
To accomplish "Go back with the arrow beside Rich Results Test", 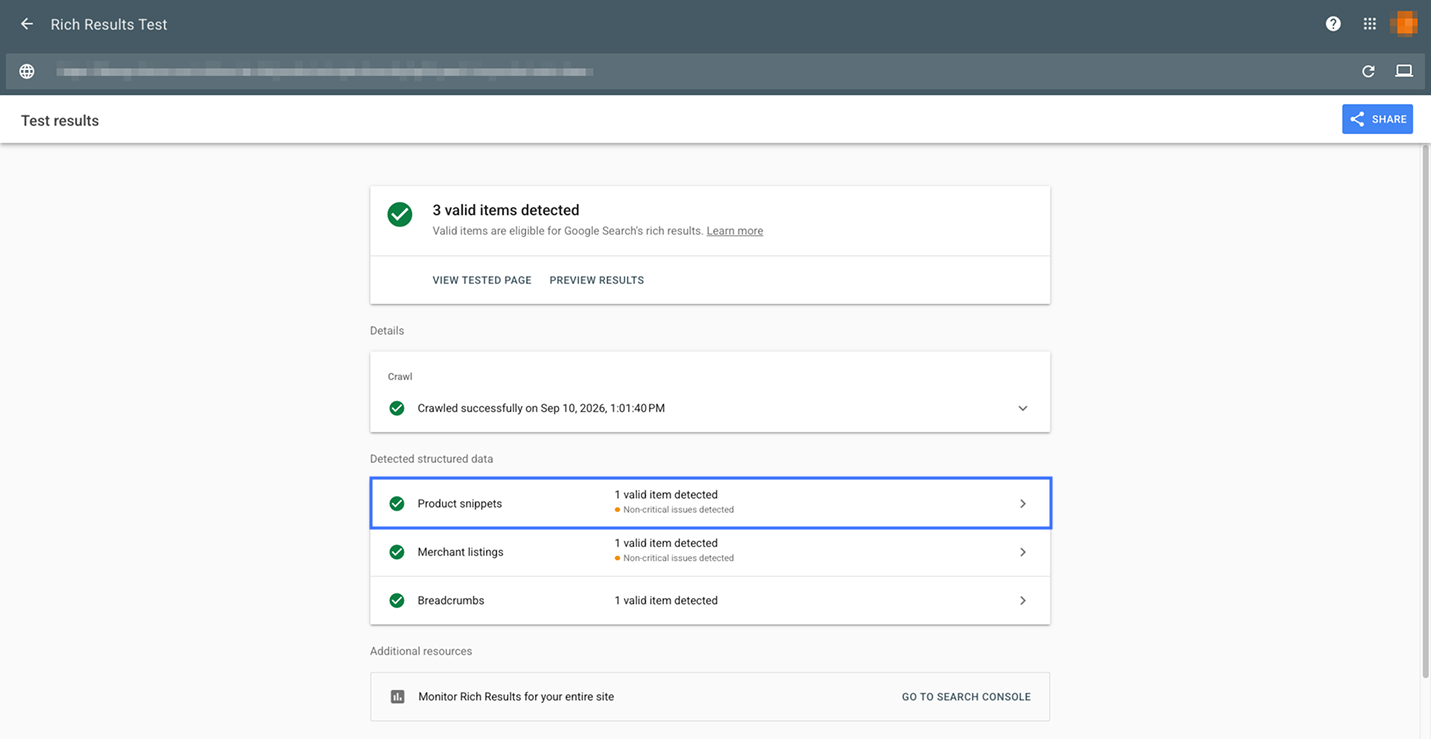I will click(27, 24).
